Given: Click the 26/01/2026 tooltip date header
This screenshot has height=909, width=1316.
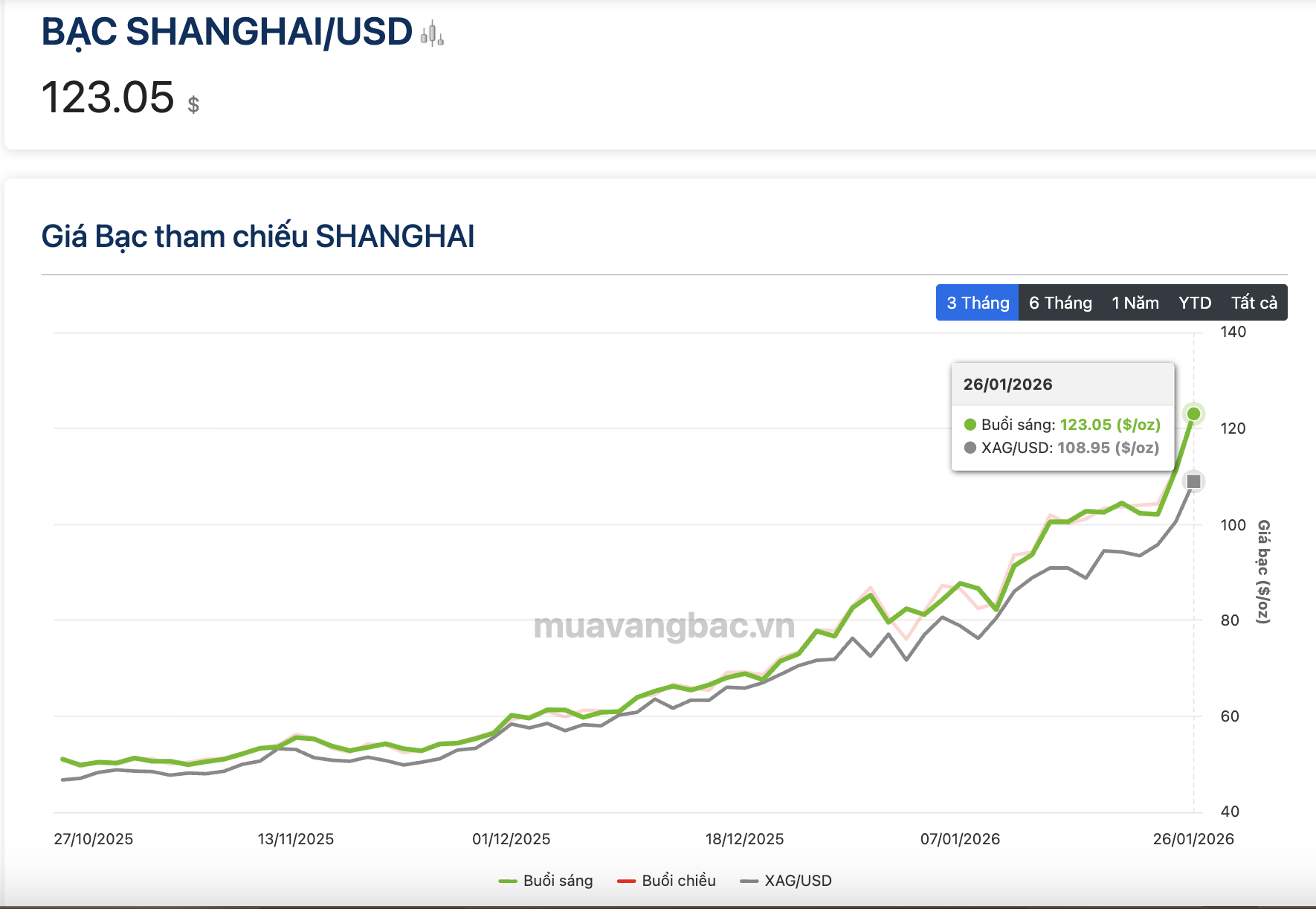Looking at the screenshot, I should pyautogui.click(x=1007, y=385).
